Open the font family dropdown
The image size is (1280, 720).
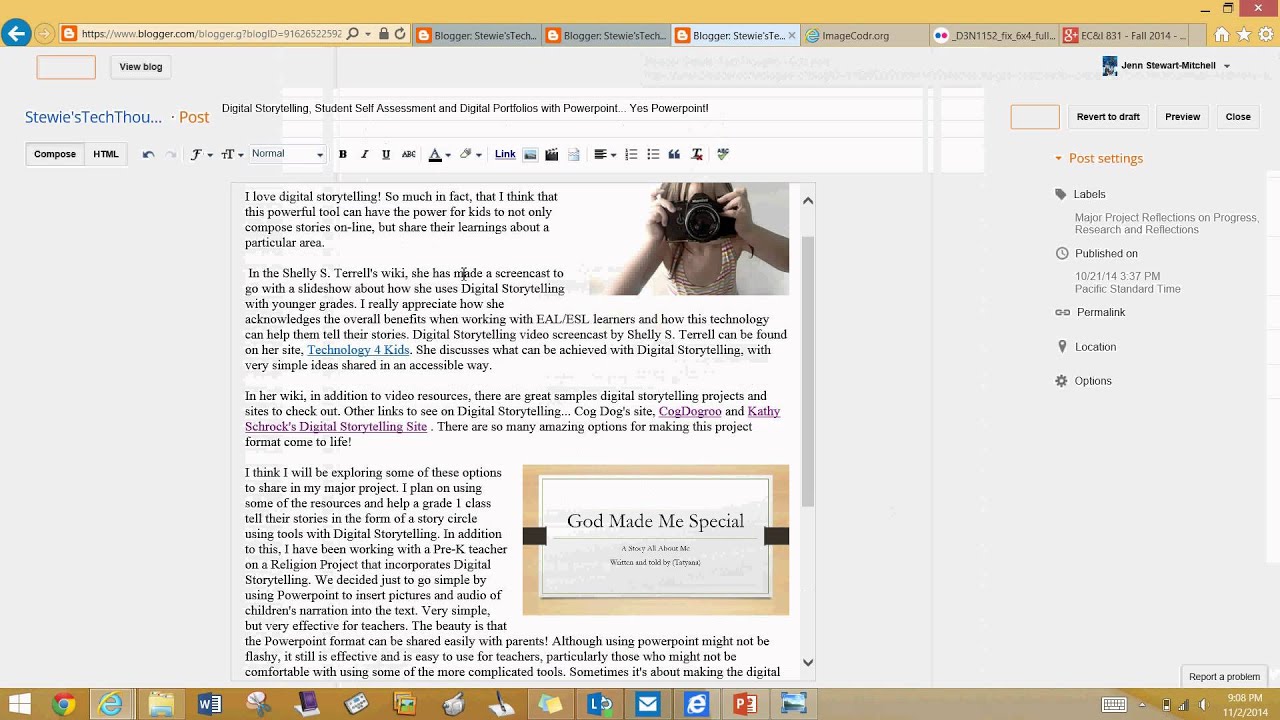pos(200,154)
